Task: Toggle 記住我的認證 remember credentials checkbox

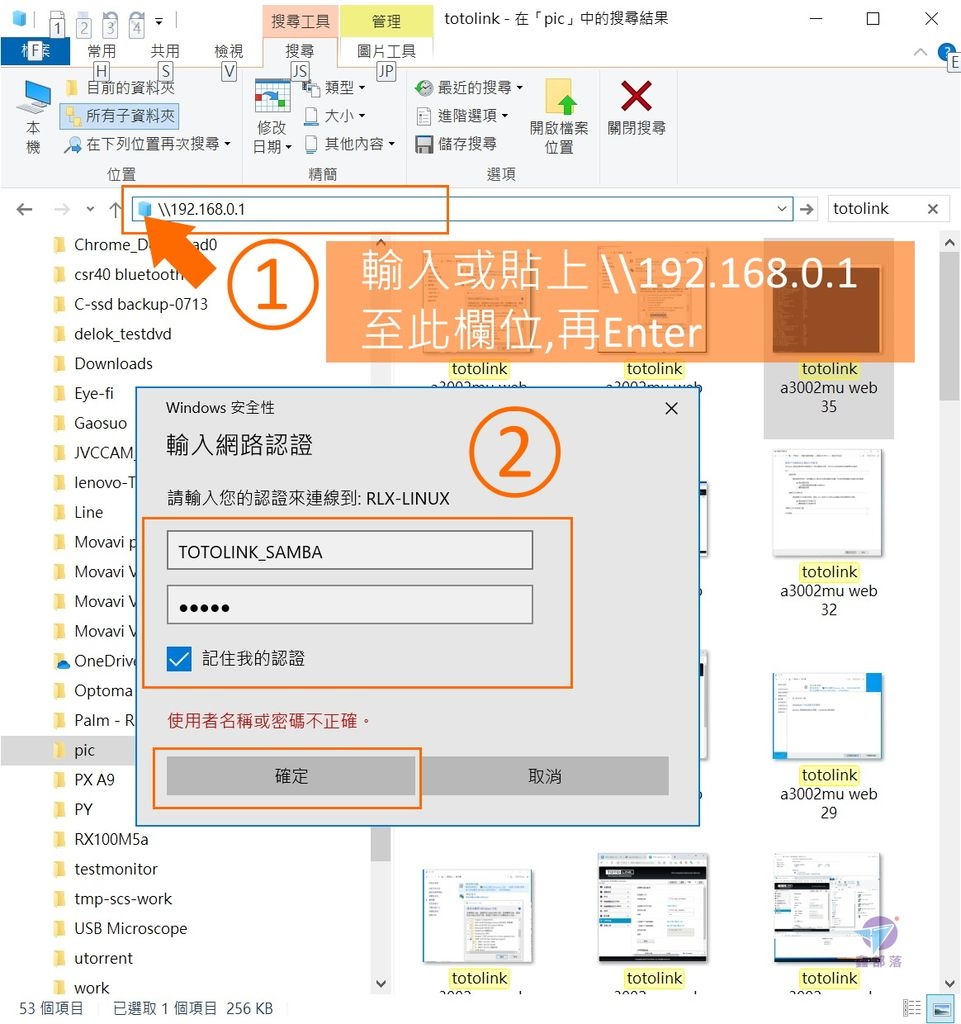Action: coord(179,659)
